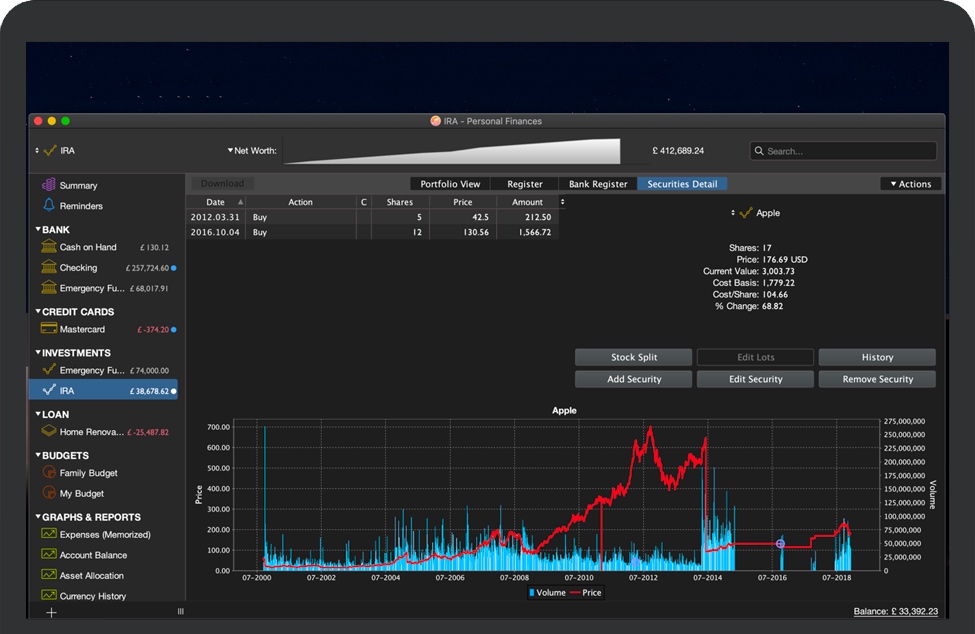Screen dimensions: 975x634
Task: Open the Summary icon in the sidebar
Action: tap(48, 185)
